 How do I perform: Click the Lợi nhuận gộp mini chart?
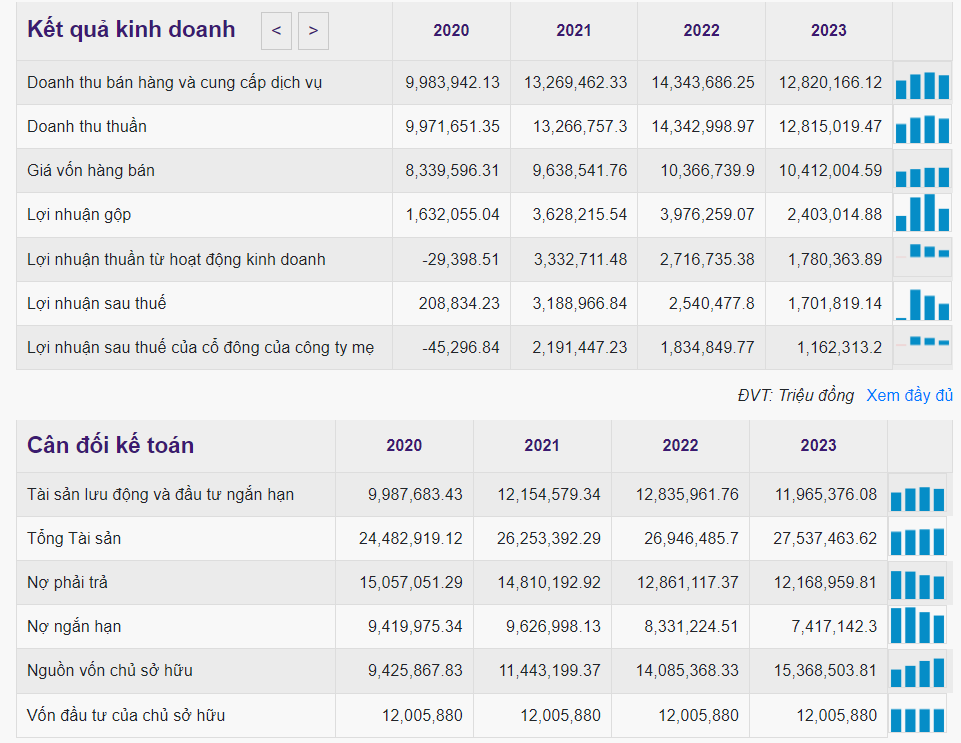[921, 214]
